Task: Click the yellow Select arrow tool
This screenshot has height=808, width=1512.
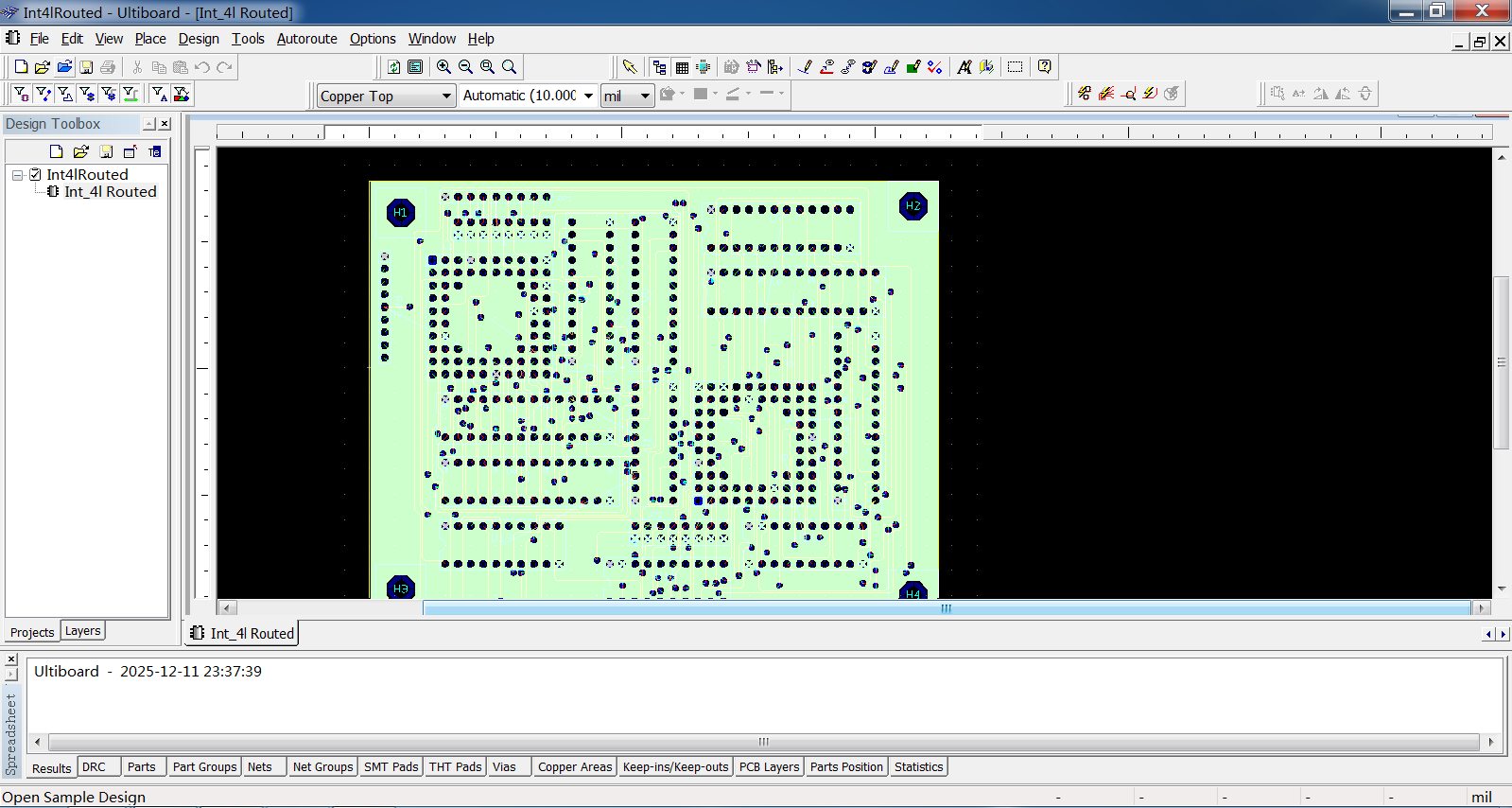Action: pyautogui.click(x=630, y=67)
